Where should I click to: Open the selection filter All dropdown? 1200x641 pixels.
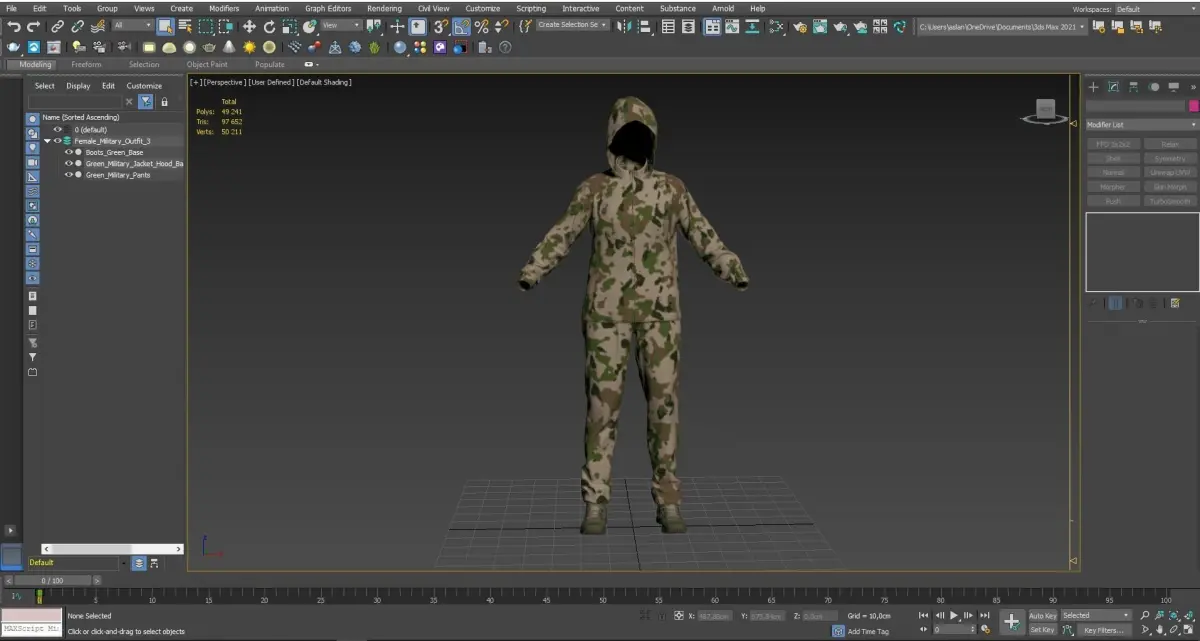[x=132, y=25]
